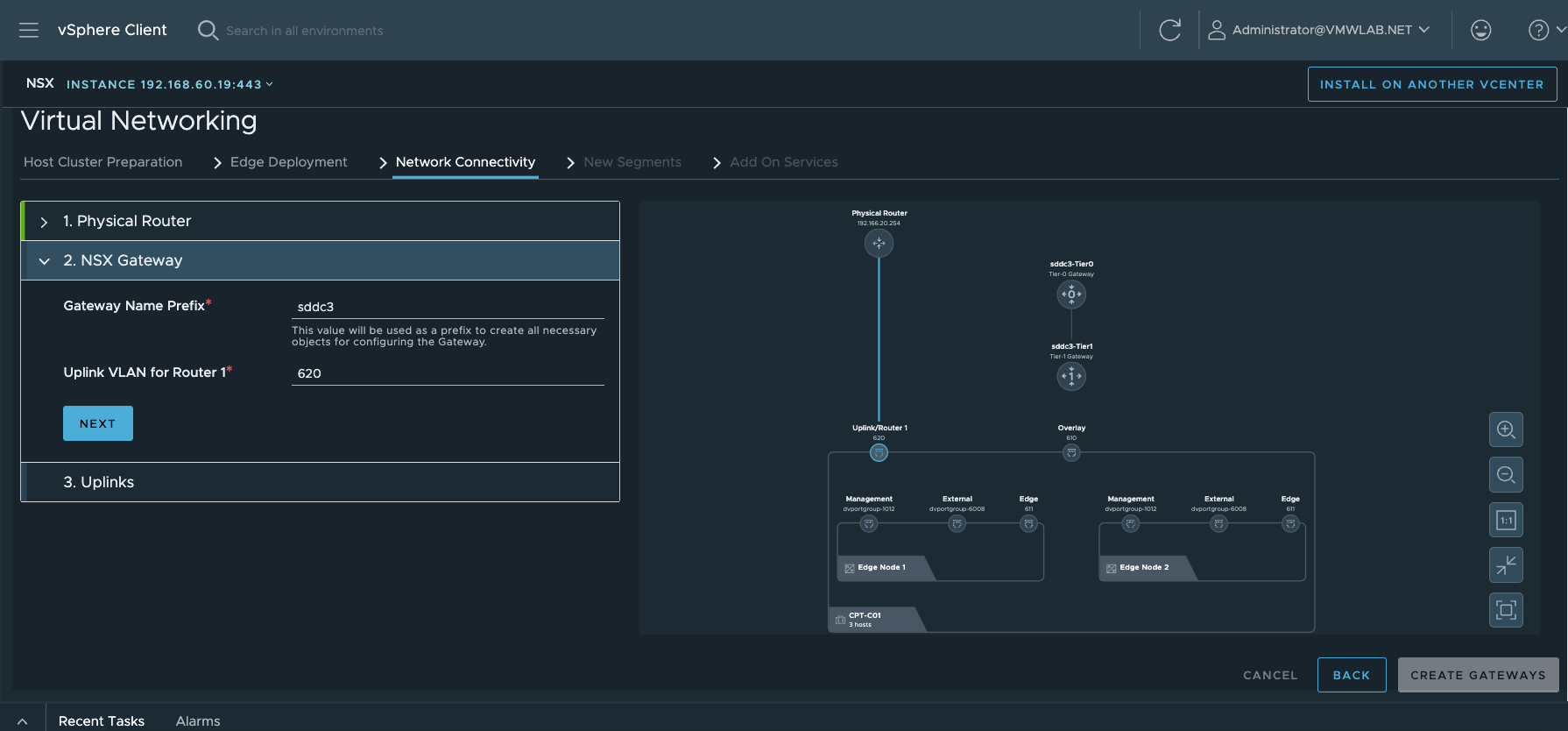The width and height of the screenshot is (1568, 731).
Task: Open the feedback smiley icon
Action: click(1480, 31)
